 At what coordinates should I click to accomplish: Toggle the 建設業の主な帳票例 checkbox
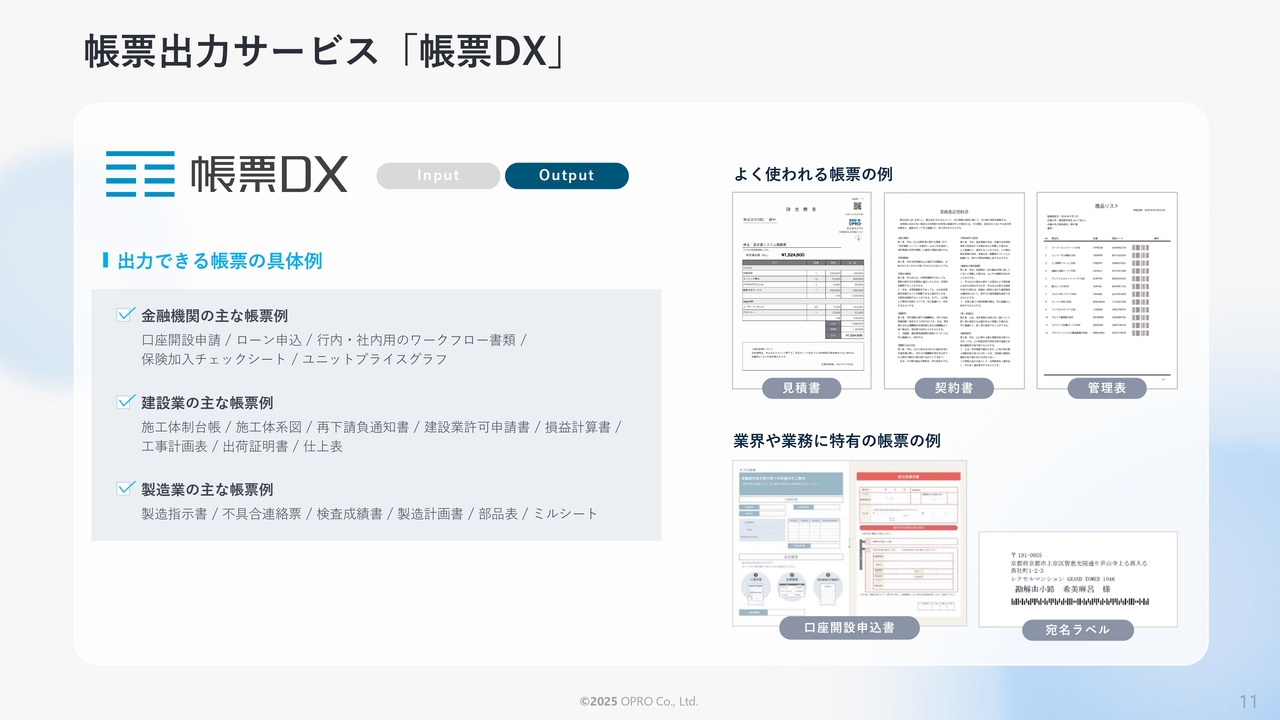(126, 402)
